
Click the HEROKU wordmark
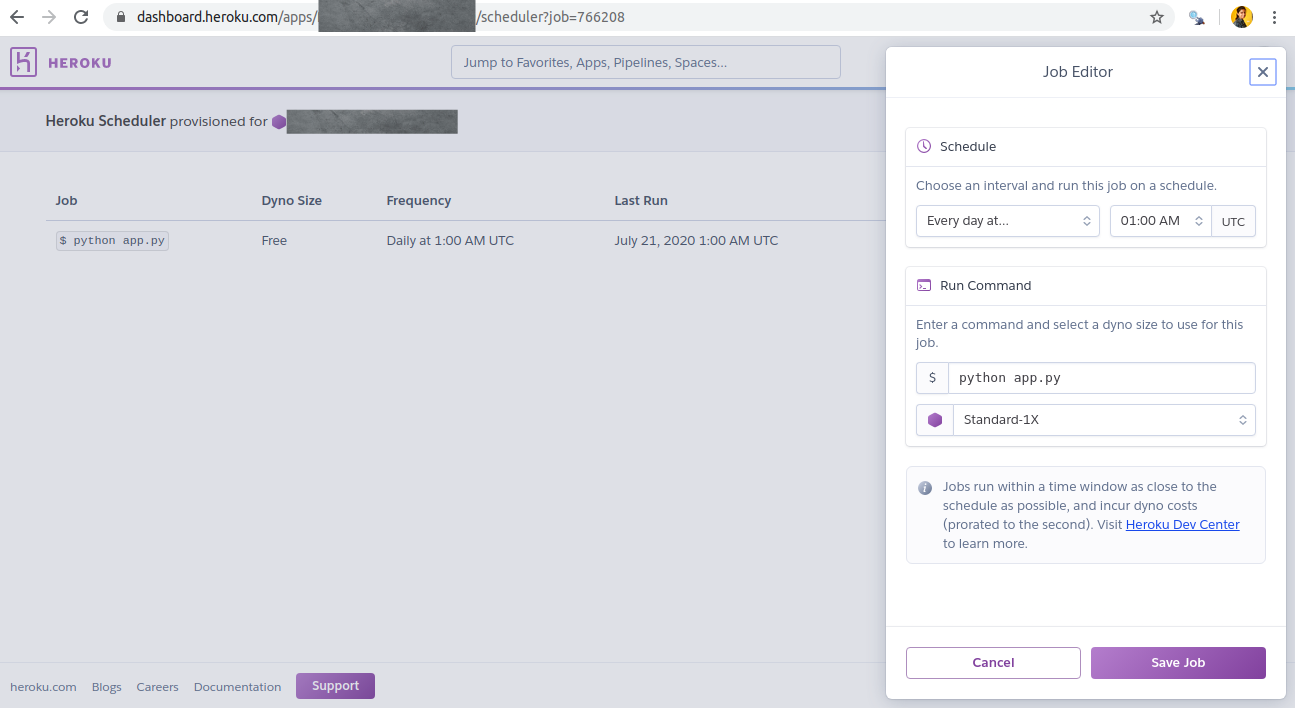[80, 63]
